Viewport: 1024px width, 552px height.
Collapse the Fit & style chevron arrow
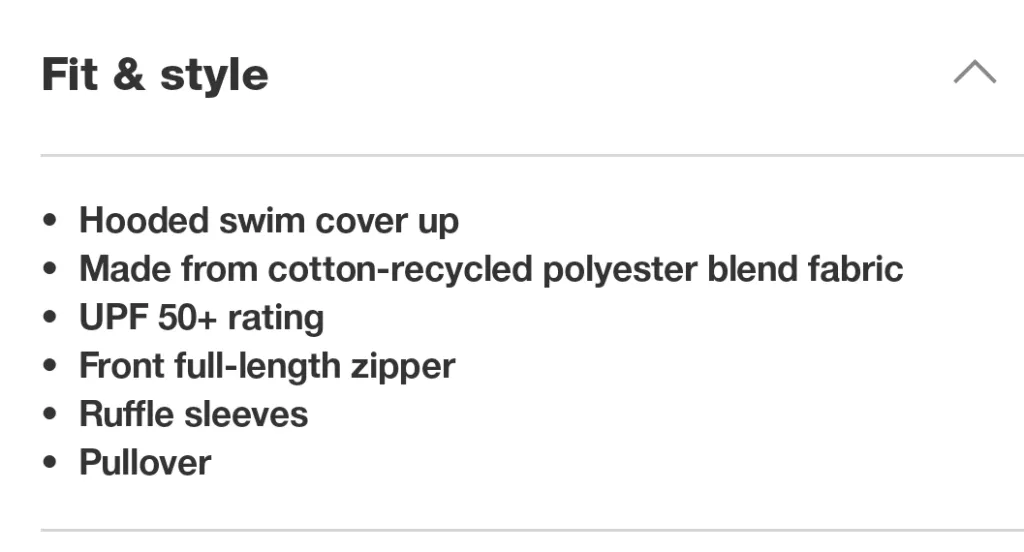point(974,73)
